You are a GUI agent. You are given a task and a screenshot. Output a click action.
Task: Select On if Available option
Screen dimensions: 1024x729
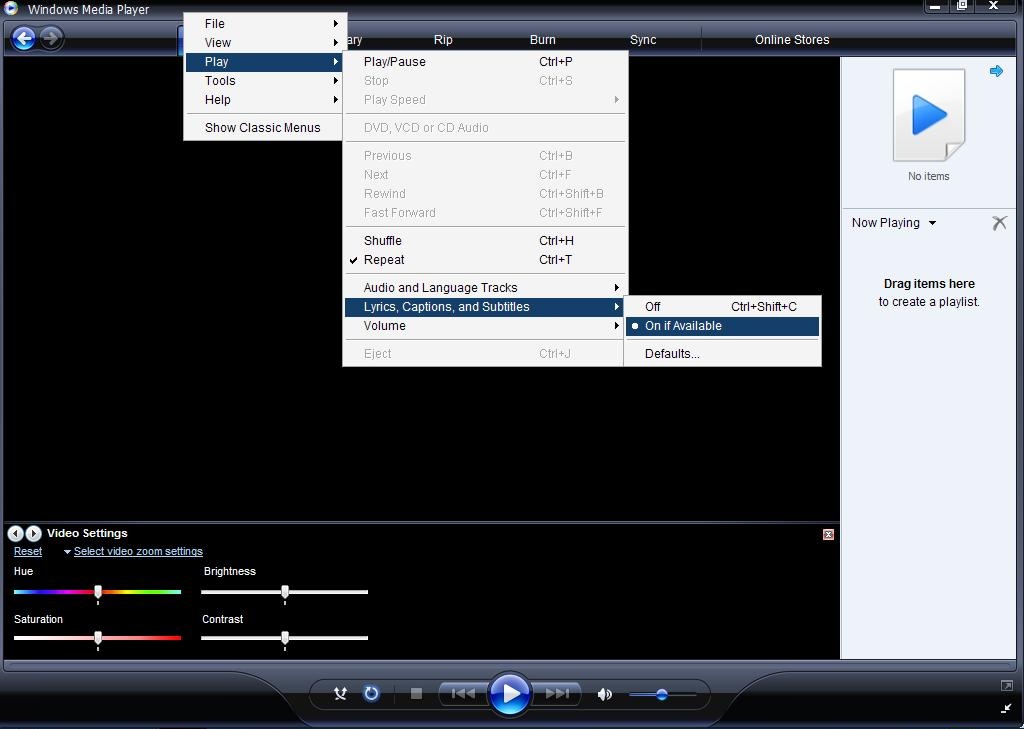pos(722,326)
